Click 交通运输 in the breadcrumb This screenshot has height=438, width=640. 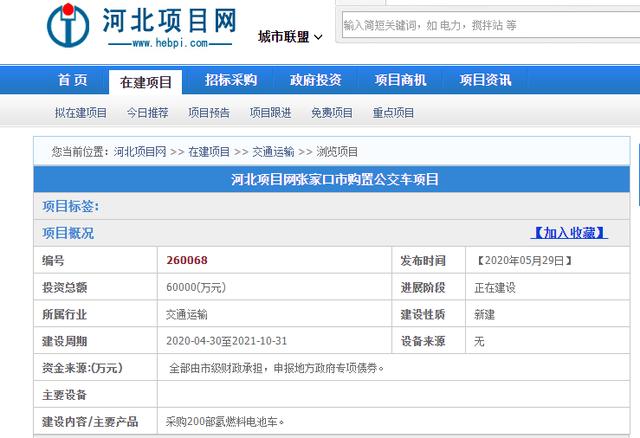pyautogui.click(x=273, y=152)
